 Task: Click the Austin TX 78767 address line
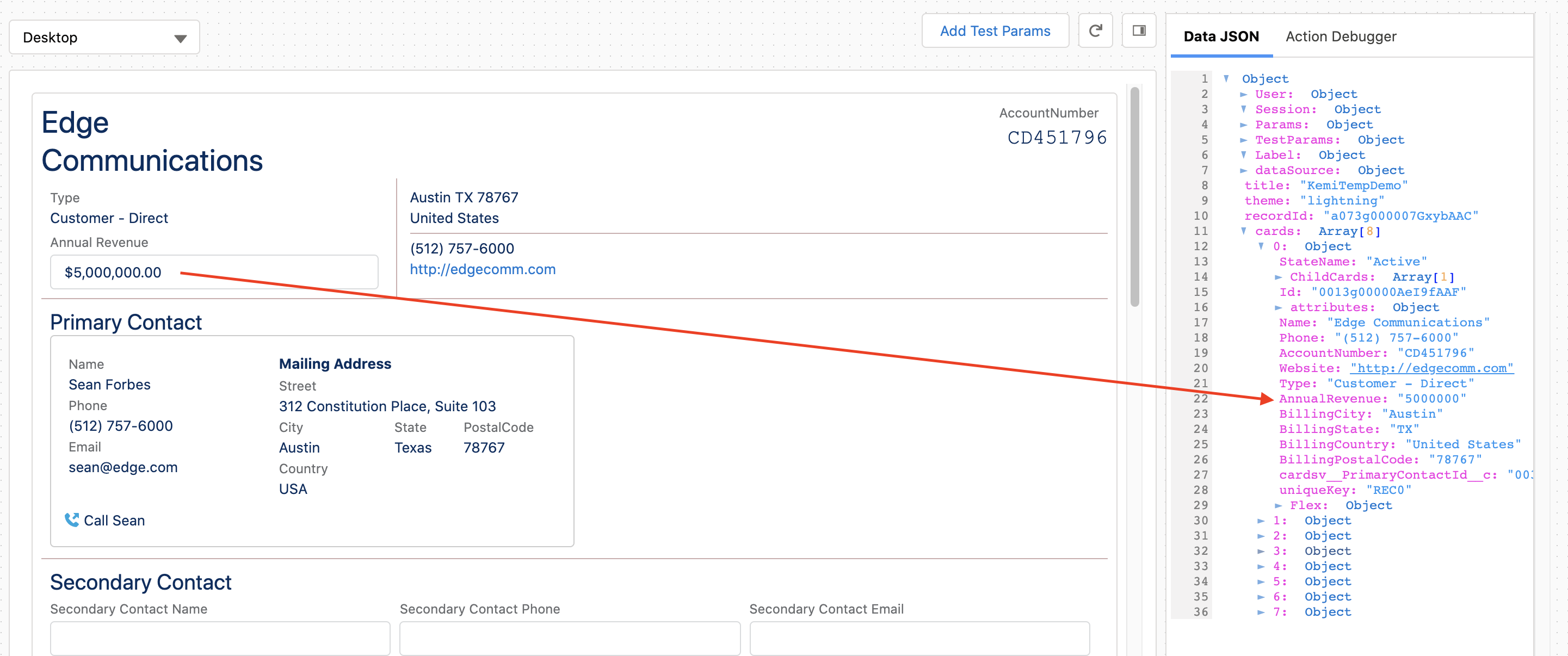(x=464, y=197)
